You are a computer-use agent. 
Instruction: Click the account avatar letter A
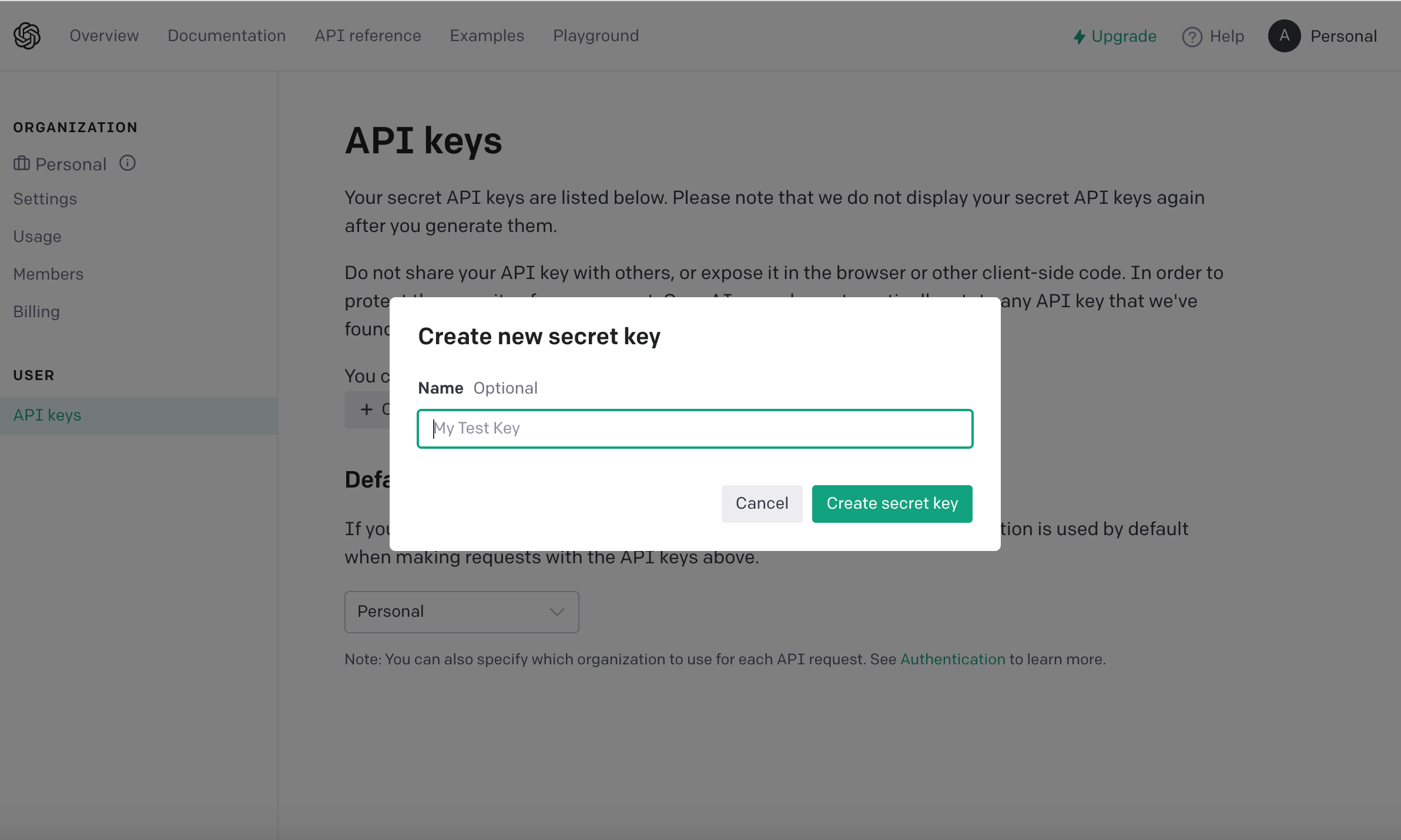[1284, 36]
